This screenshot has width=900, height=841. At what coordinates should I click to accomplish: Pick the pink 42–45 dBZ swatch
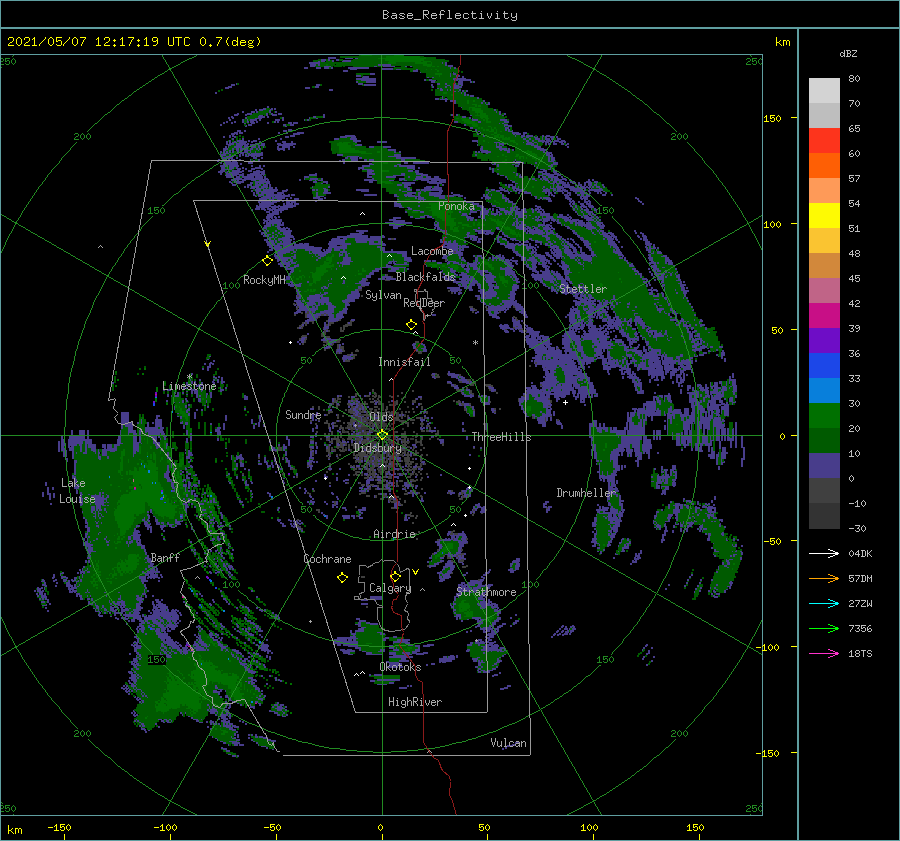click(824, 290)
